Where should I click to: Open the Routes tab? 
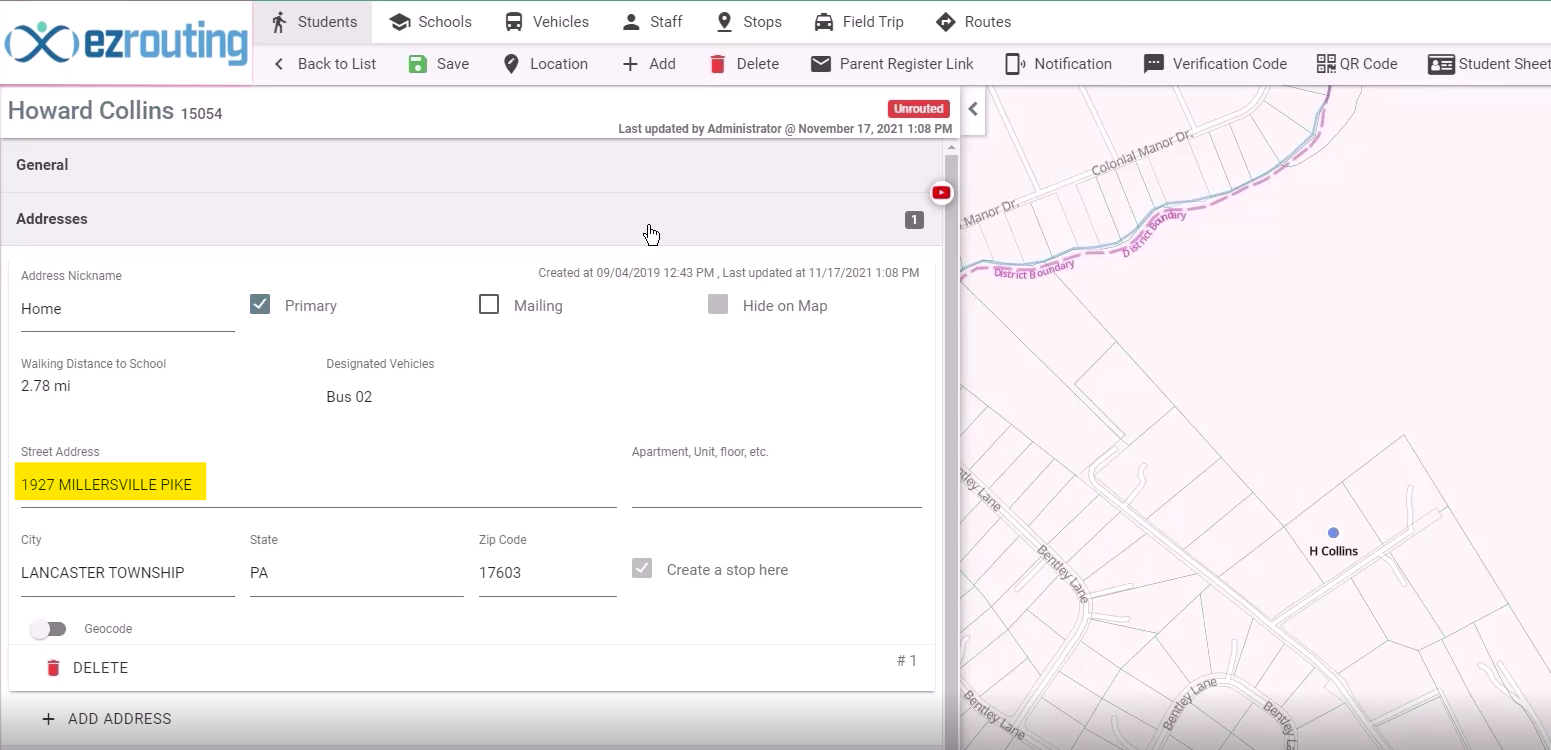tap(973, 22)
